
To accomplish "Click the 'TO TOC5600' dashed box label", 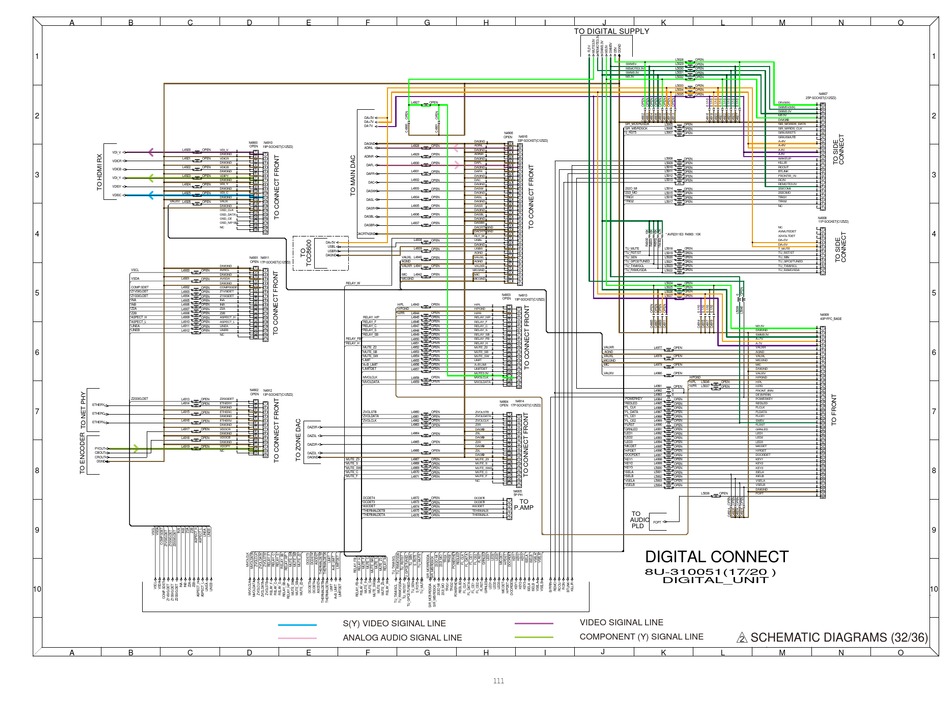I will point(305,254).
